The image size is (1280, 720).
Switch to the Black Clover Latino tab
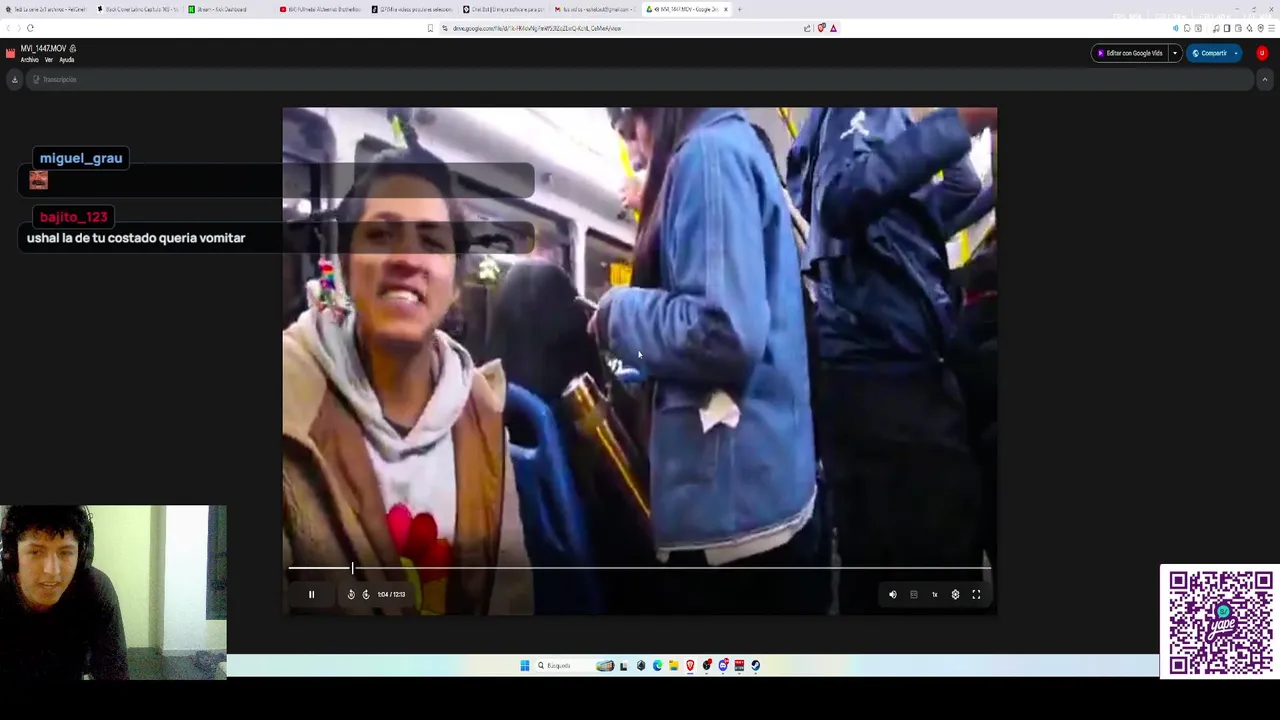pos(138,9)
